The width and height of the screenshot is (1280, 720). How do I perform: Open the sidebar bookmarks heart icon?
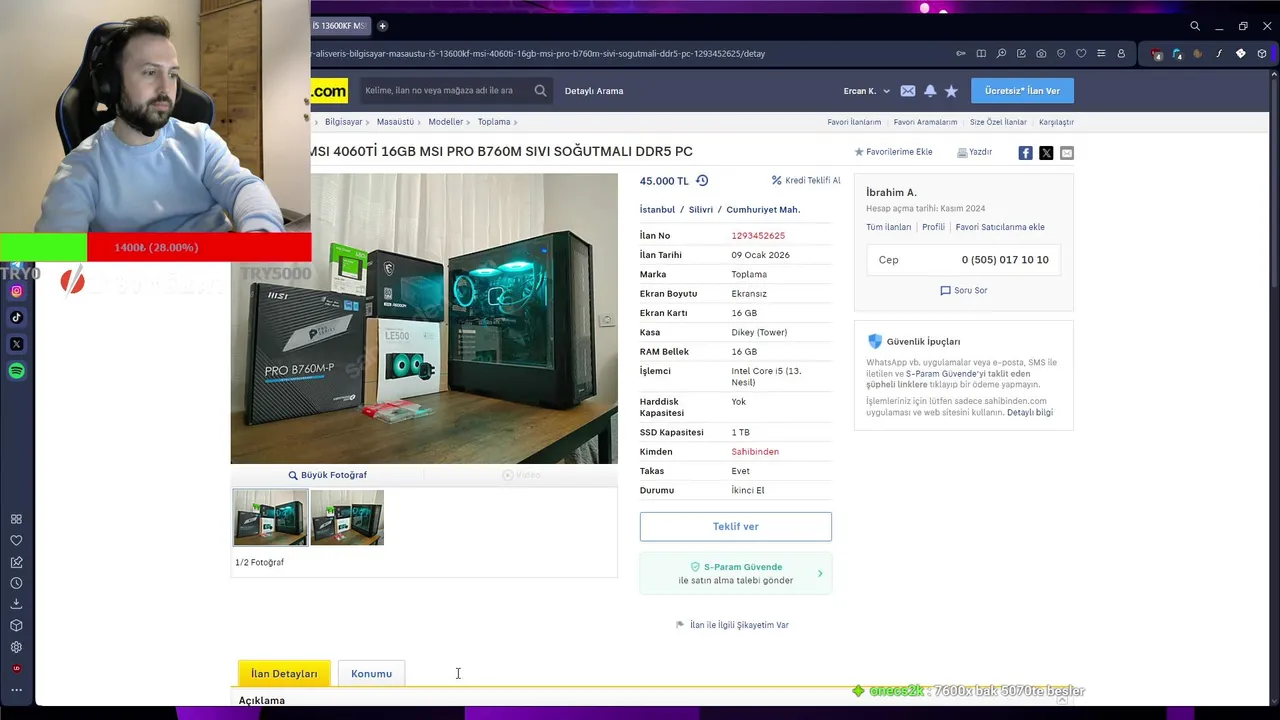click(16, 540)
